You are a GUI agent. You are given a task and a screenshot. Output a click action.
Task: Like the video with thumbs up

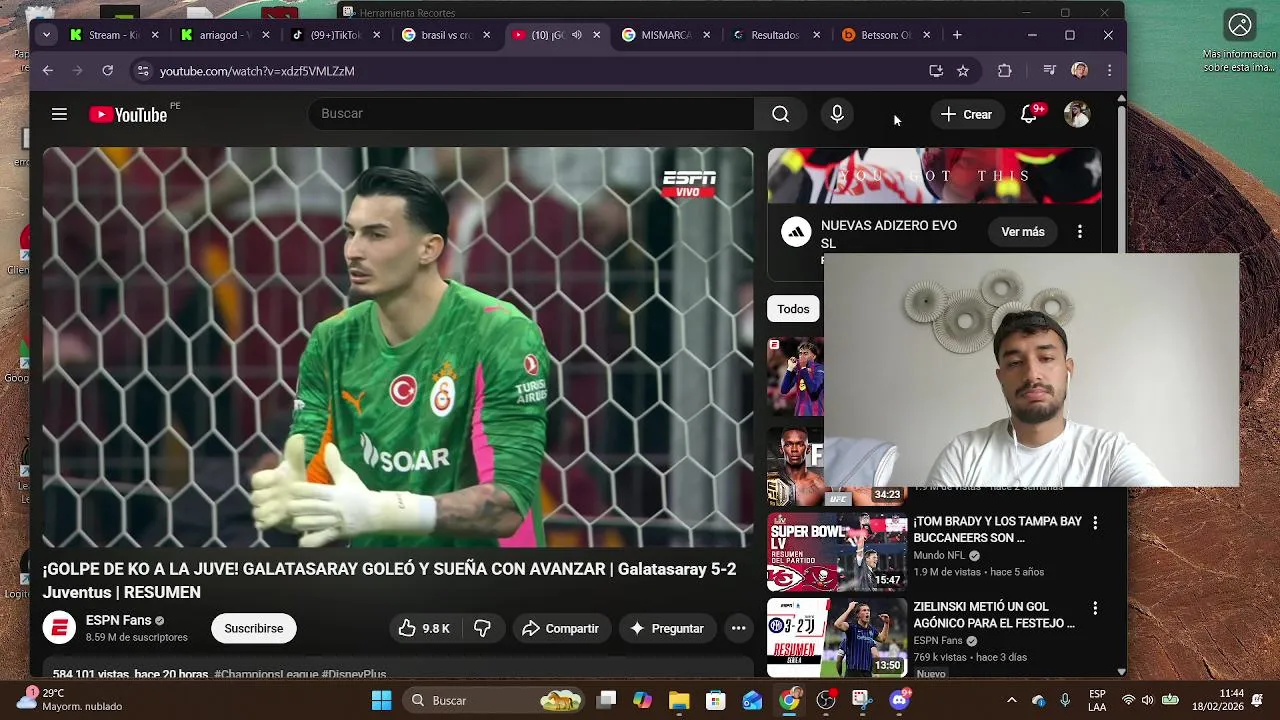point(424,628)
